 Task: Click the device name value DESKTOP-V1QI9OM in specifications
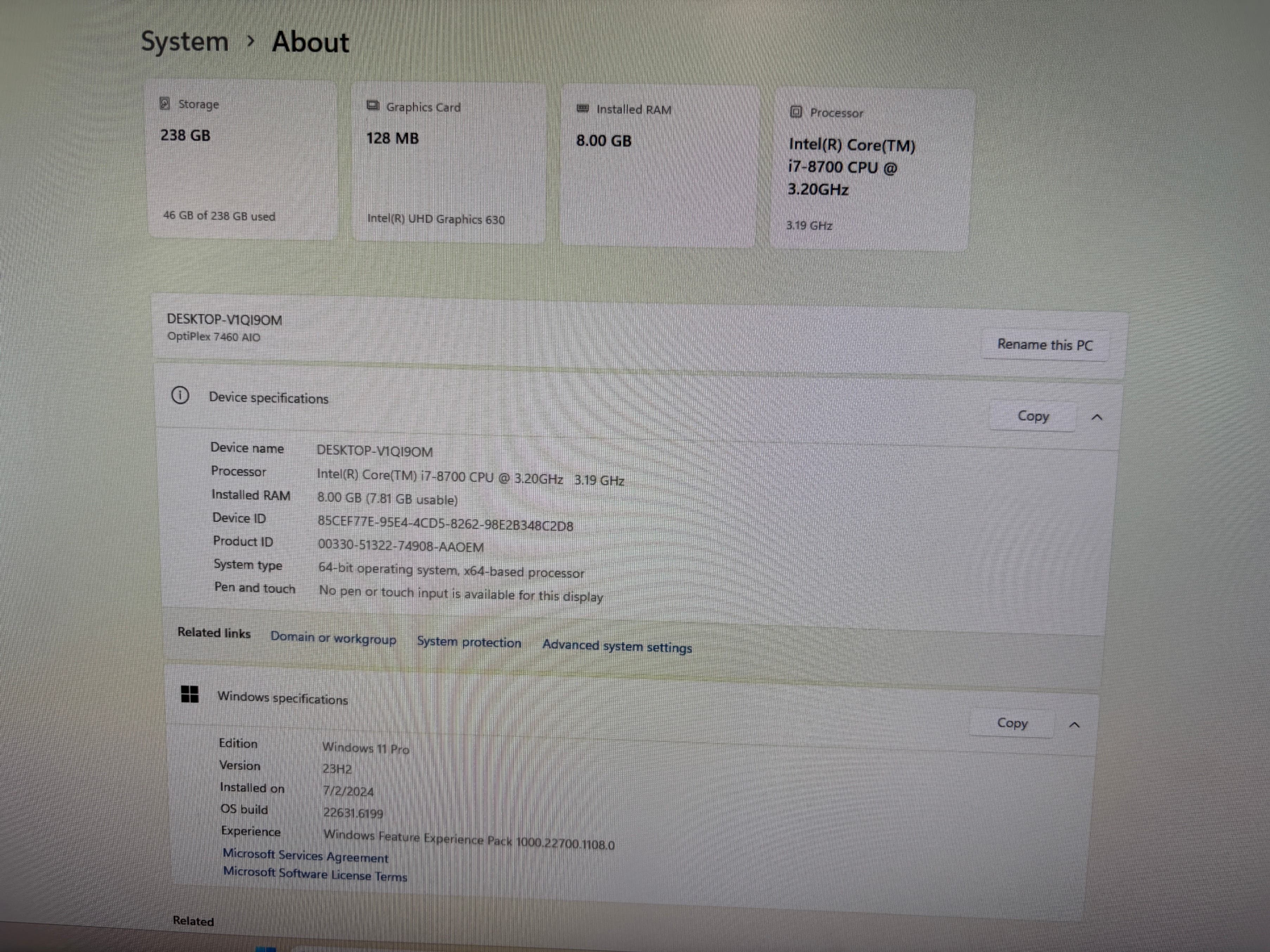click(x=375, y=451)
